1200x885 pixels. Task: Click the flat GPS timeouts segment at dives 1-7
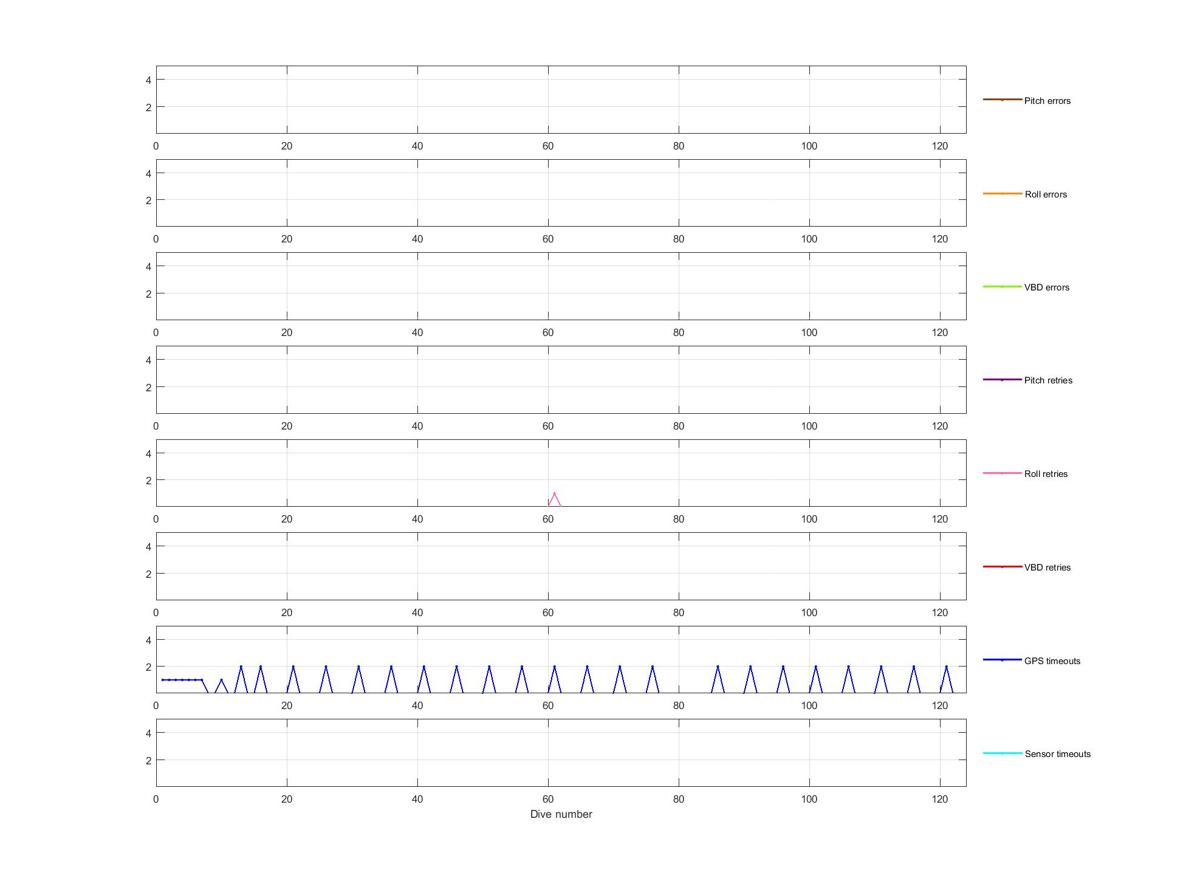click(x=182, y=680)
